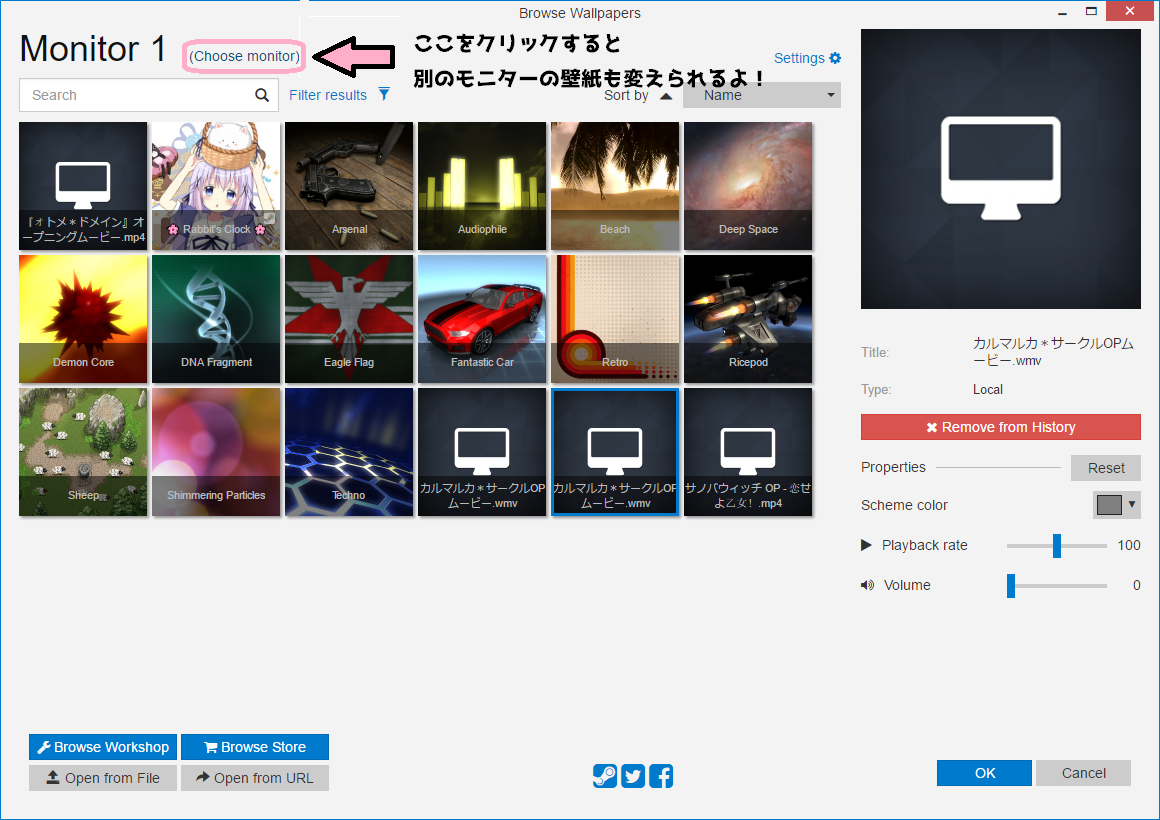Select the Audiophile wallpaper
1160x820 pixels.
click(482, 186)
